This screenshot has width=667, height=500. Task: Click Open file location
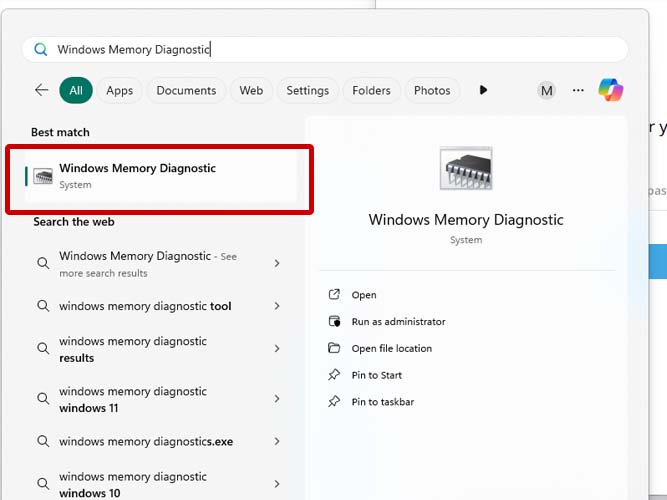click(391, 349)
